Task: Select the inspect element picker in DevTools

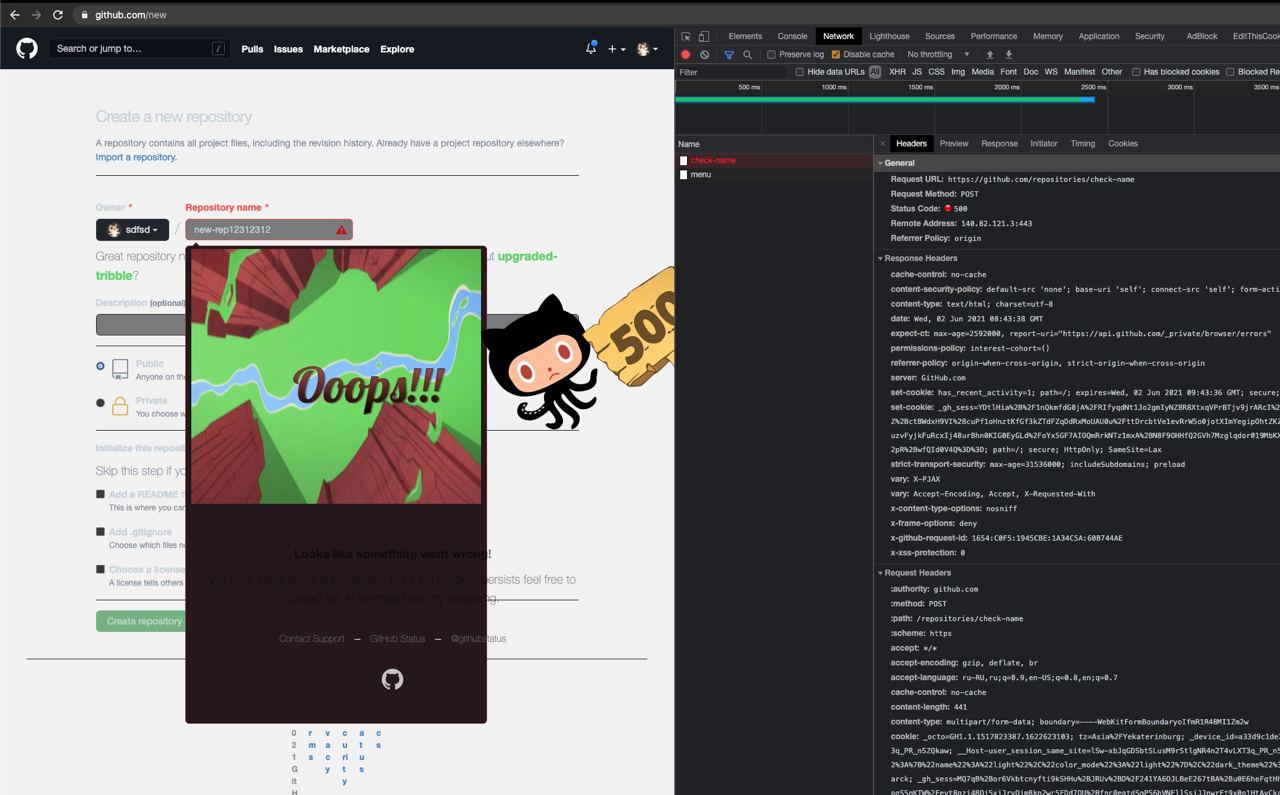Action: click(x=686, y=36)
